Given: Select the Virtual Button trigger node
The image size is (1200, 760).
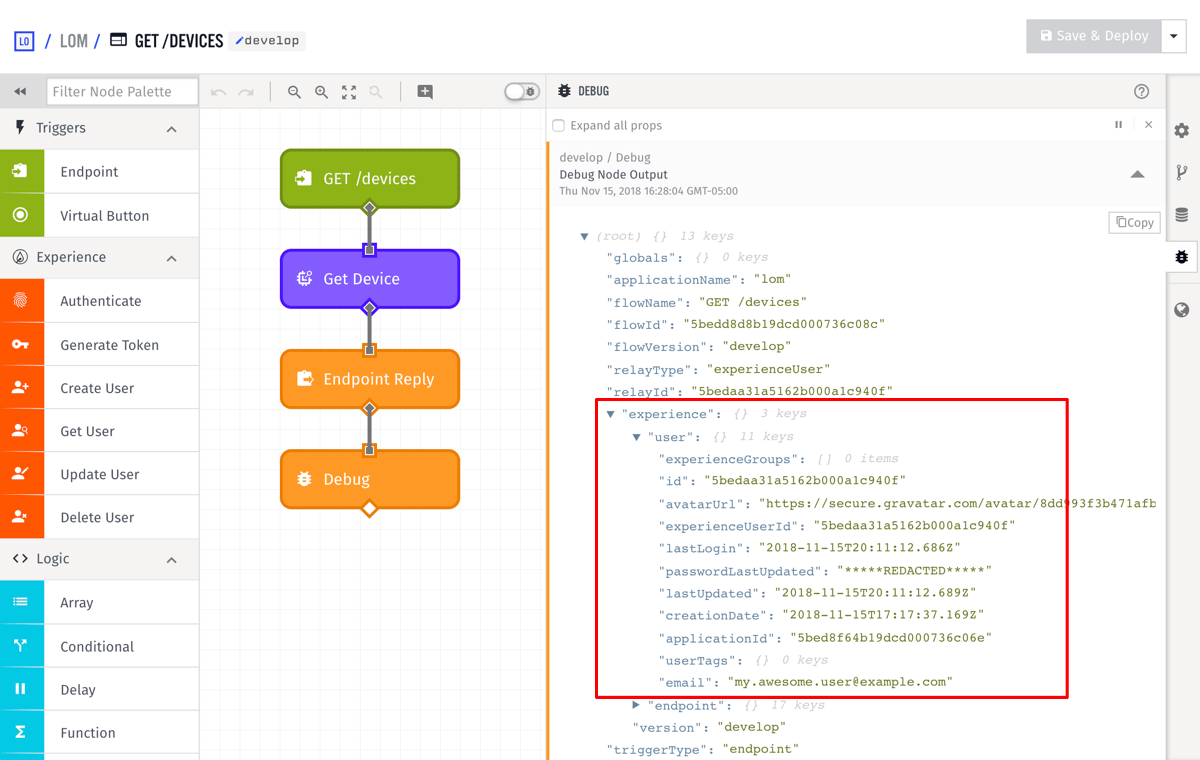Looking at the screenshot, I should pyautogui.click(x=99, y=215).
